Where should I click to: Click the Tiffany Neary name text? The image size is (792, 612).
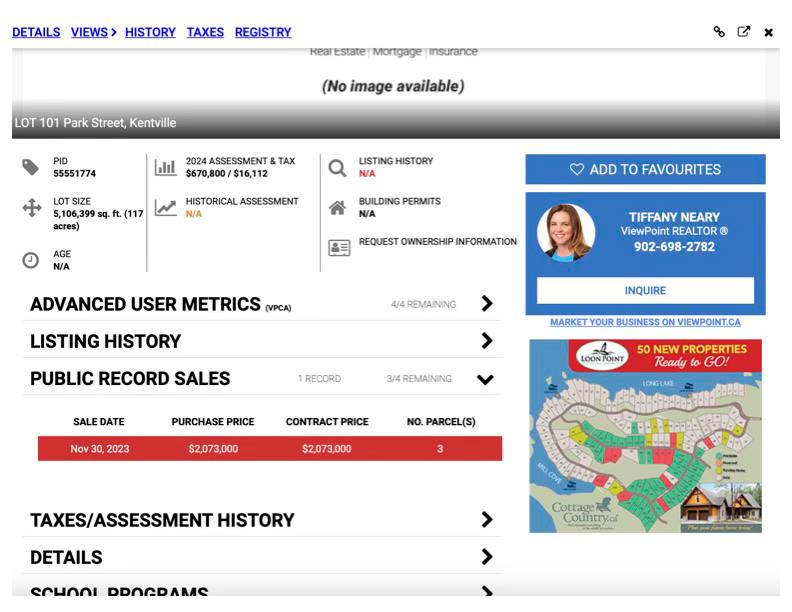coord(674,217)
